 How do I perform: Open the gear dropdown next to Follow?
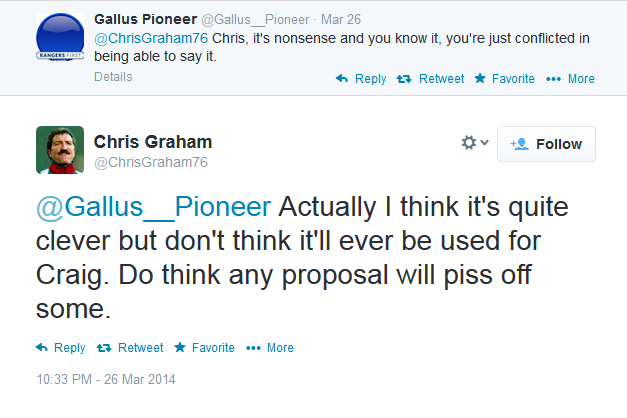[475, 143]
